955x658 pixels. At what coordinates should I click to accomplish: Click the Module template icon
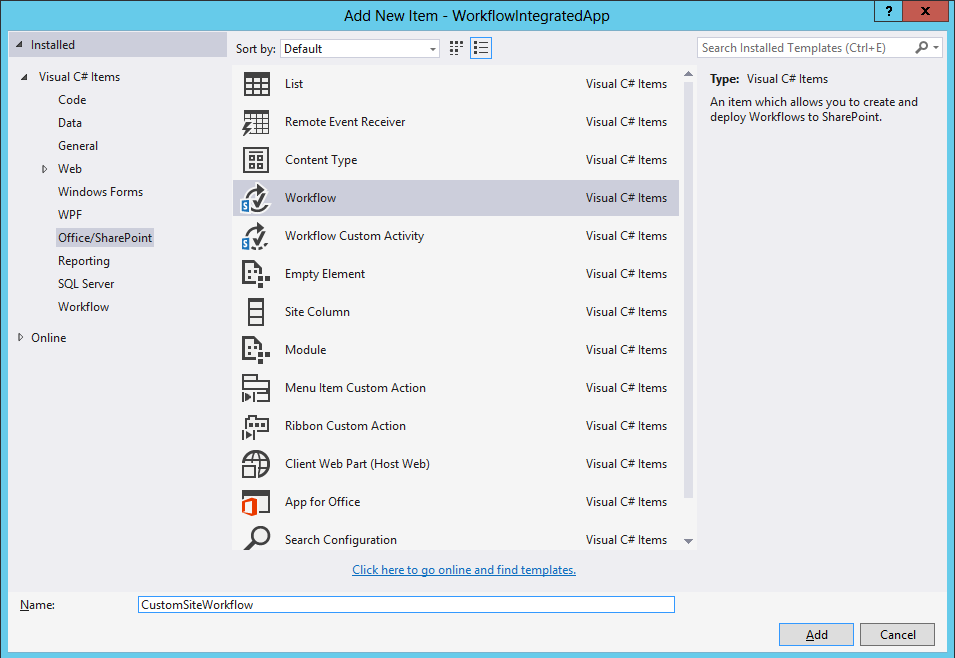pyautogui.click(x=256, y=350)
